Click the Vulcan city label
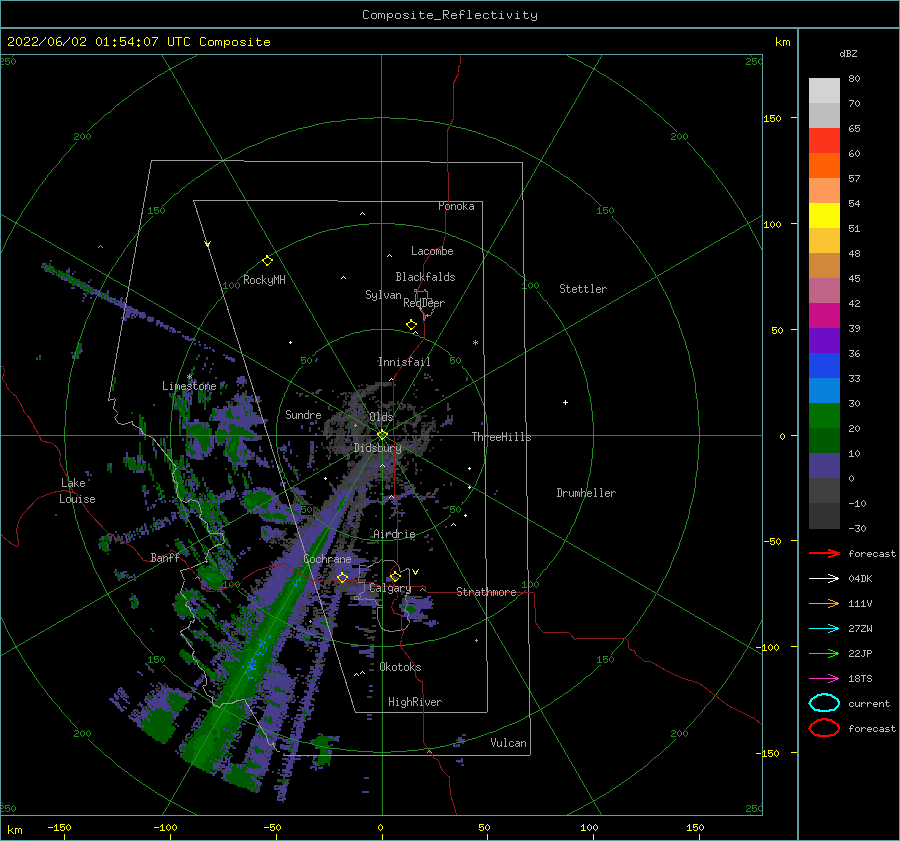Screen dimensions: 900x841 click(x=509, y=743)
